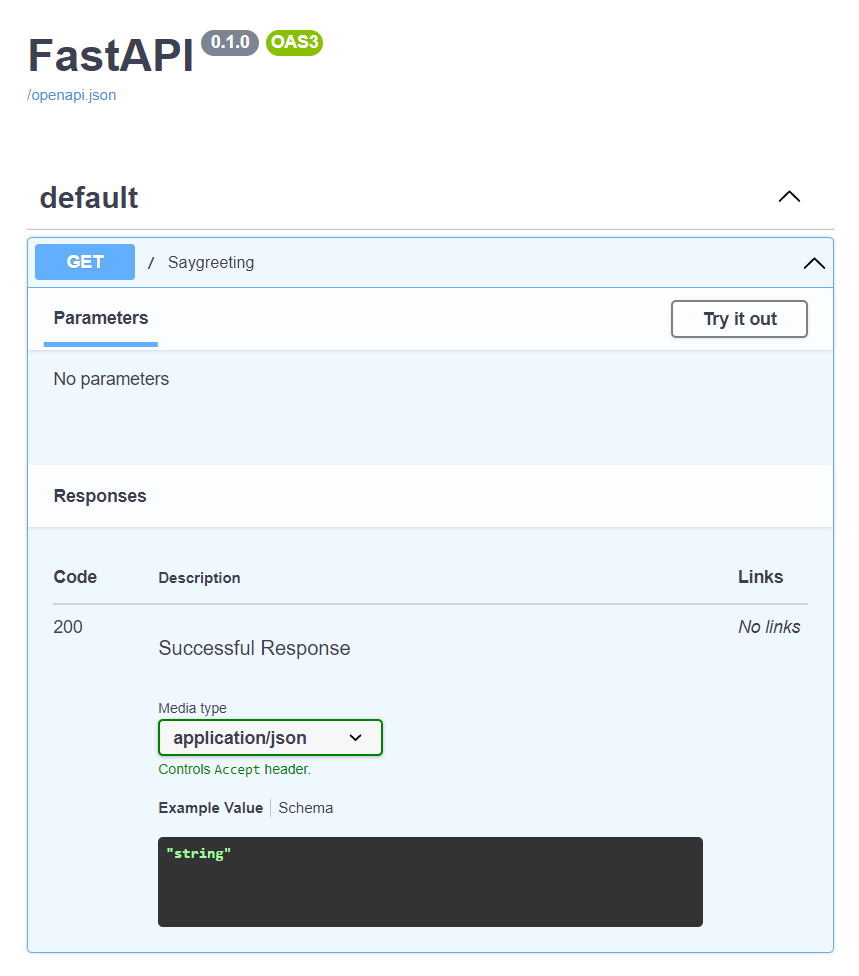Click the No parameters message

pos(111,378)
